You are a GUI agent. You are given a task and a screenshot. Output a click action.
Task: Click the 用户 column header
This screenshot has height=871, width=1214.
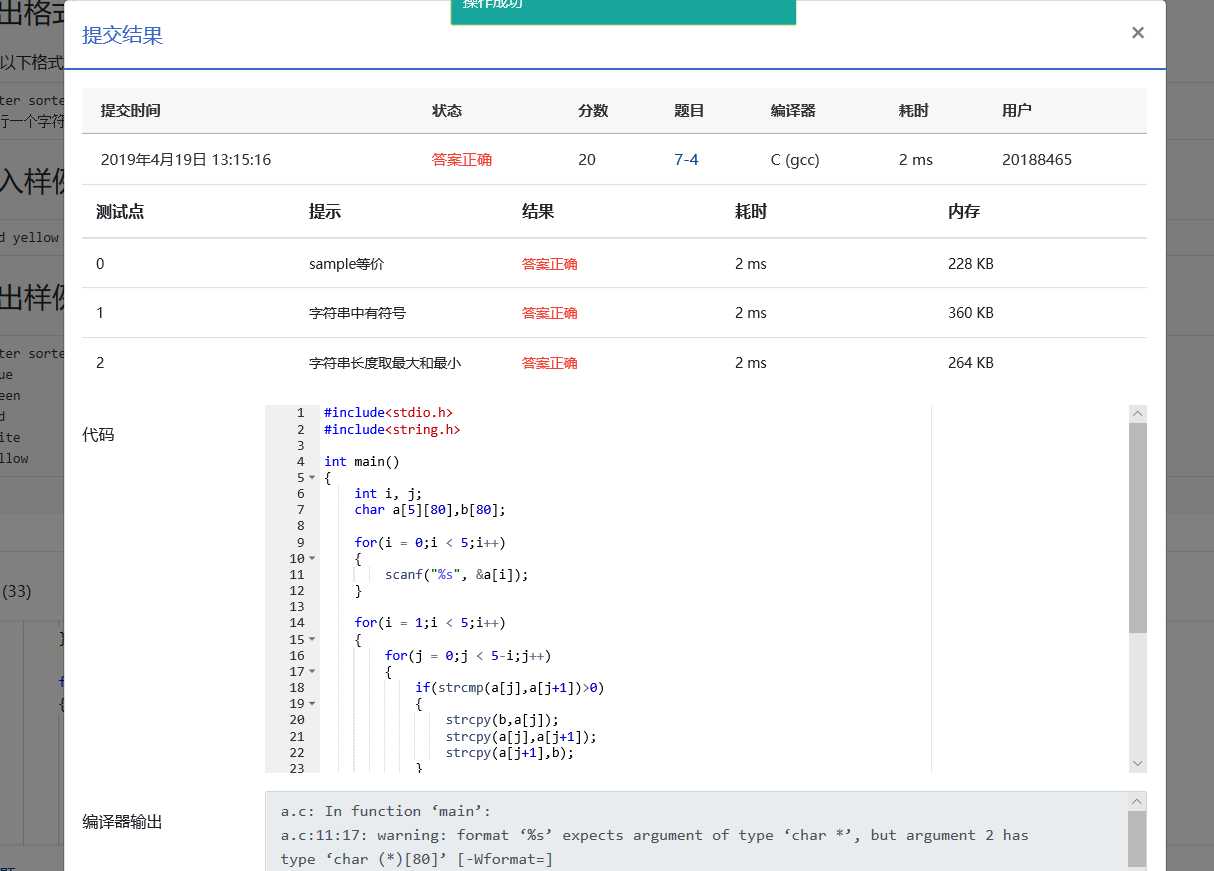point(1017,111)
